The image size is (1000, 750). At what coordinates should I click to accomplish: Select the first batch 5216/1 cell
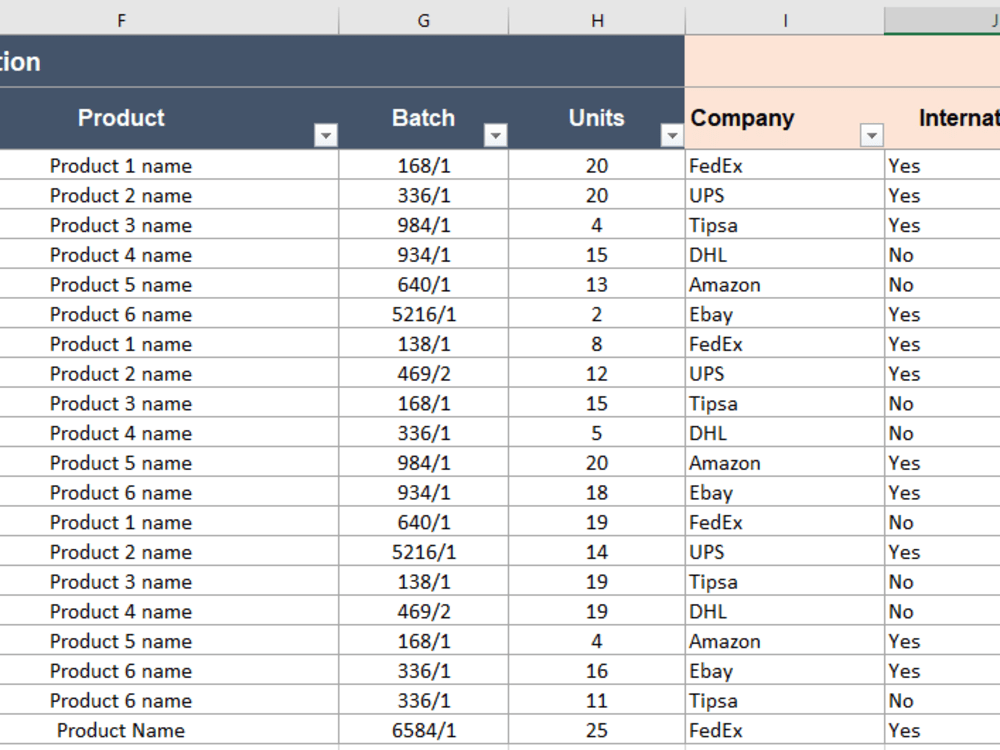point(423,314)
